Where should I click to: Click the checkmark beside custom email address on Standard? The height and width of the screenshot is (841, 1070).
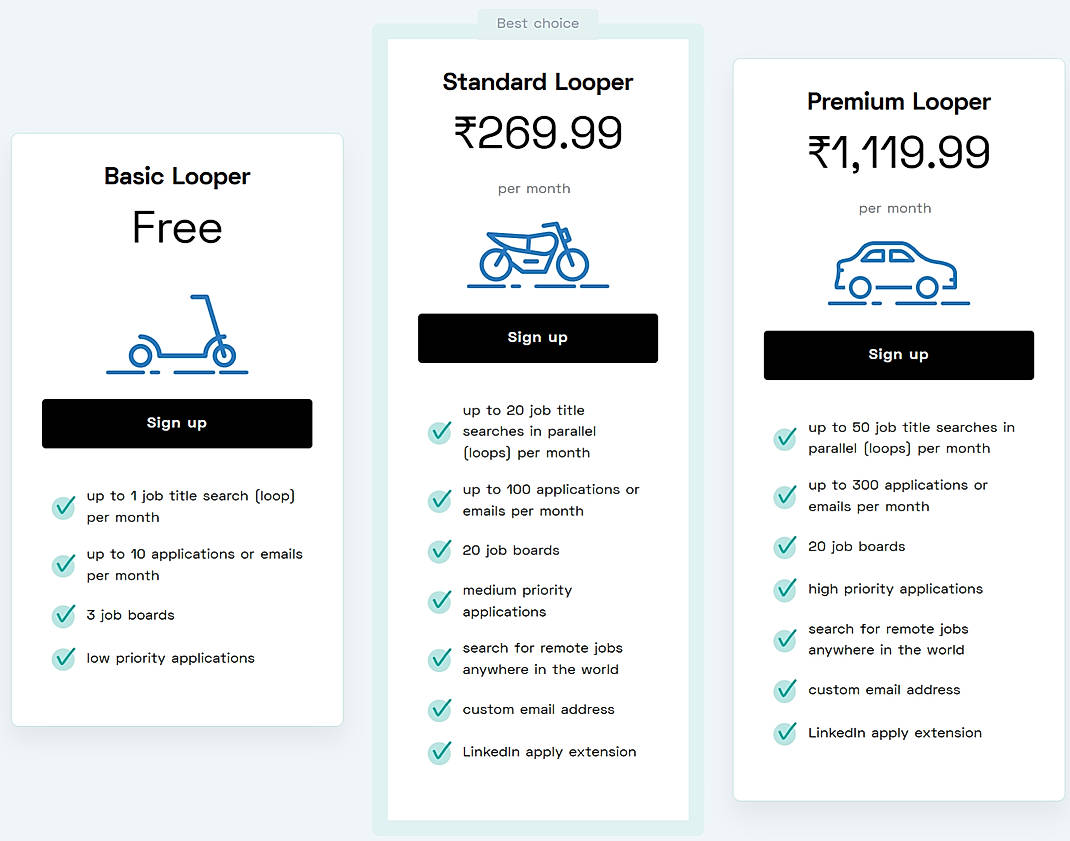439,710
